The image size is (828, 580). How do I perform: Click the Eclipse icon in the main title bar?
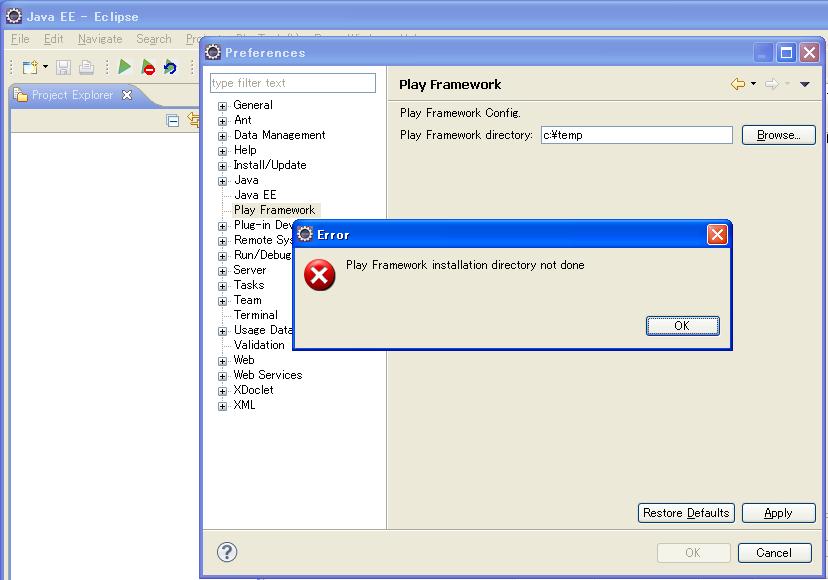(14, 16)
